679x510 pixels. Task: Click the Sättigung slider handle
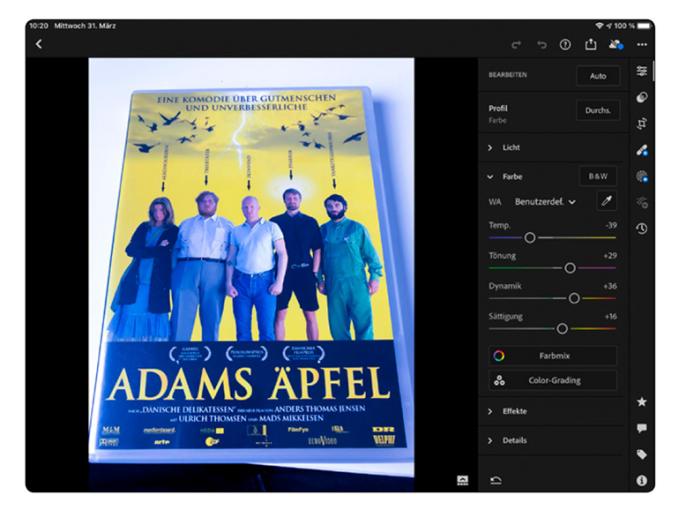pos(562,329)
